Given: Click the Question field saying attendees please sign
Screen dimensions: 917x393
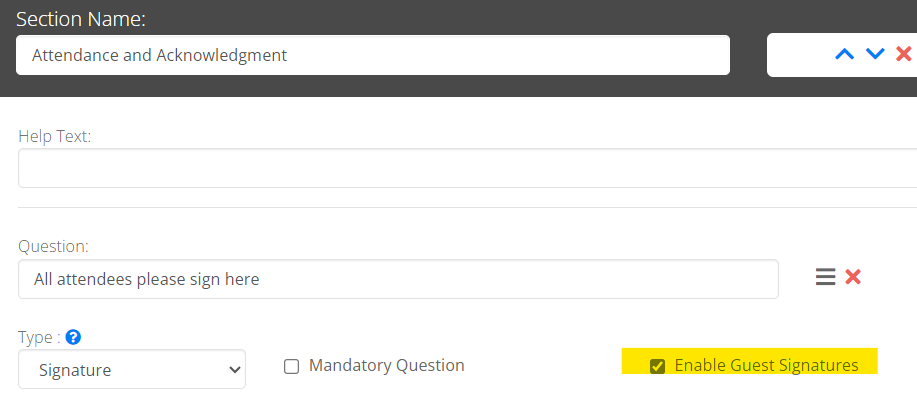Looking at the screenshot, I should [x=398, y=279].
